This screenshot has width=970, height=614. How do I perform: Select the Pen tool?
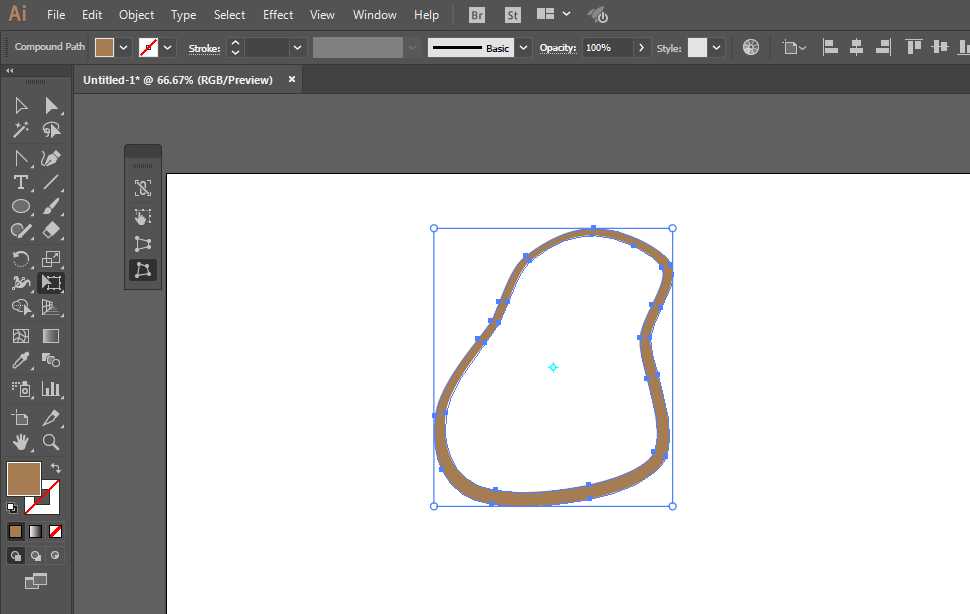tap(51, 158)
